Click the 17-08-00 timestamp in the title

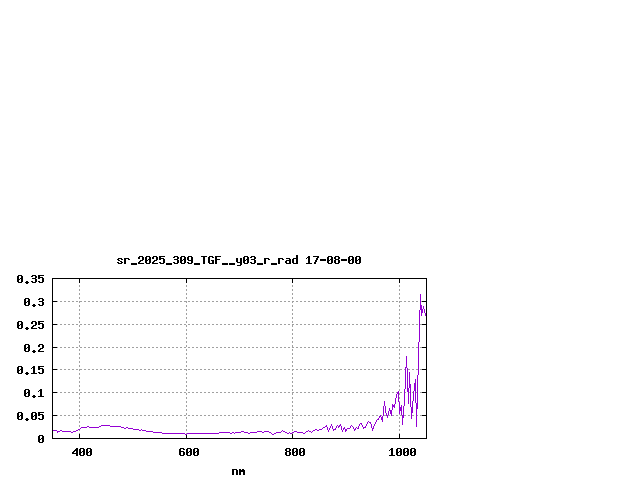click(x=333, y=260)
